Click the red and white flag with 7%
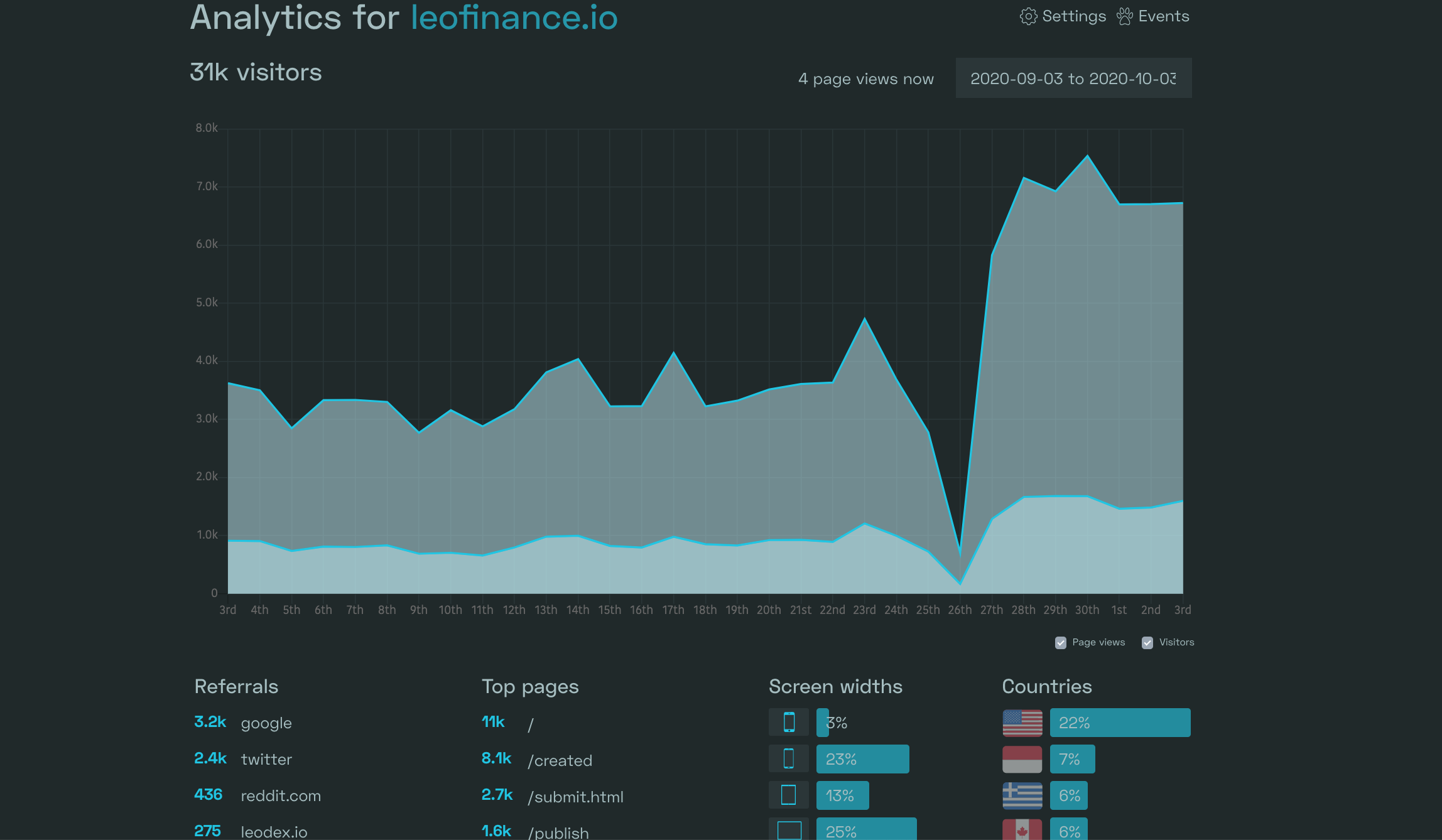1442x840 pixels. 1022,759
